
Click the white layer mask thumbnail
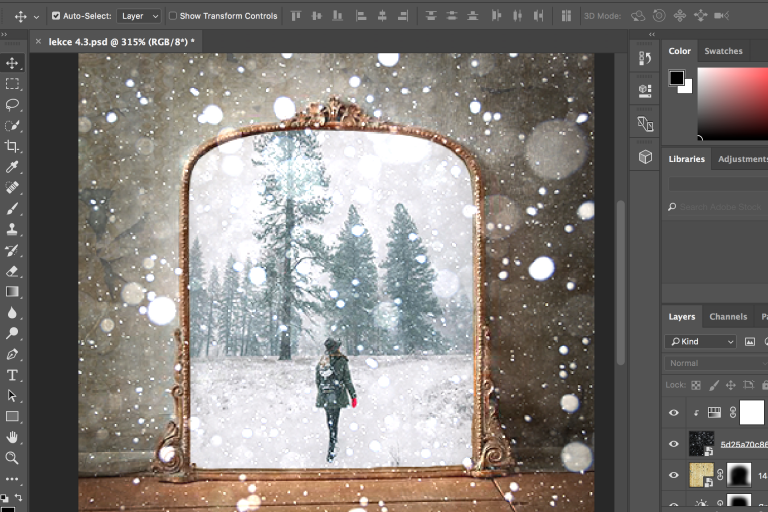tap(751, 412)
